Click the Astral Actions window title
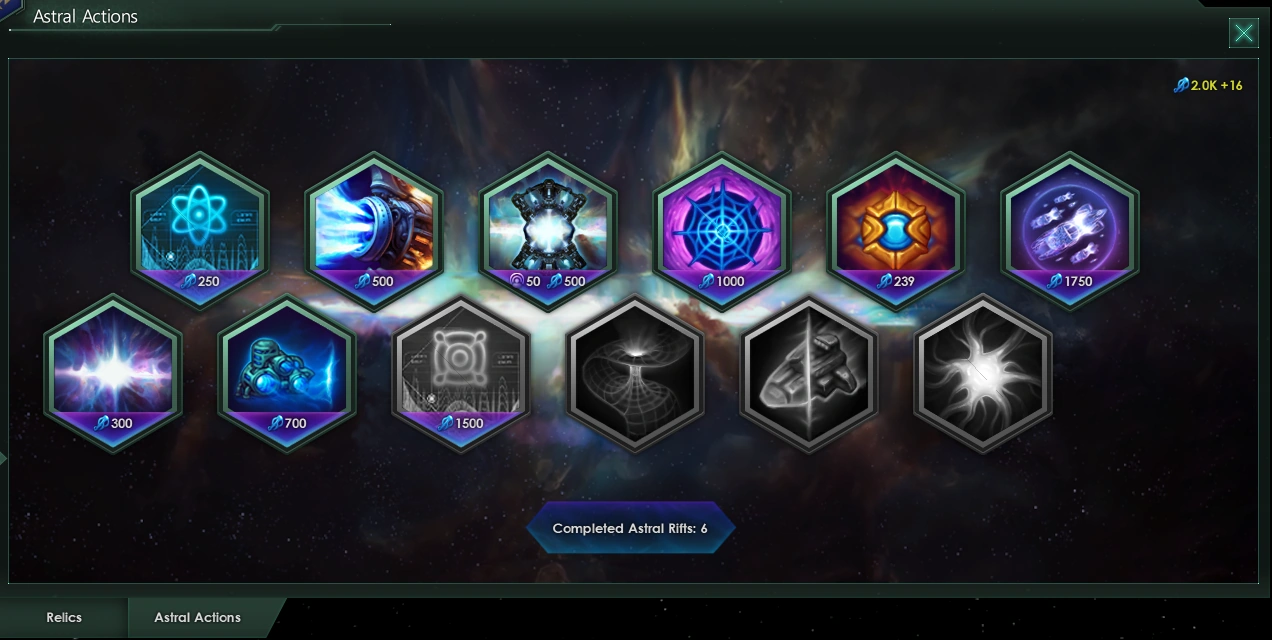Viewport: 1272px width, 640px height. coord(85,16)
